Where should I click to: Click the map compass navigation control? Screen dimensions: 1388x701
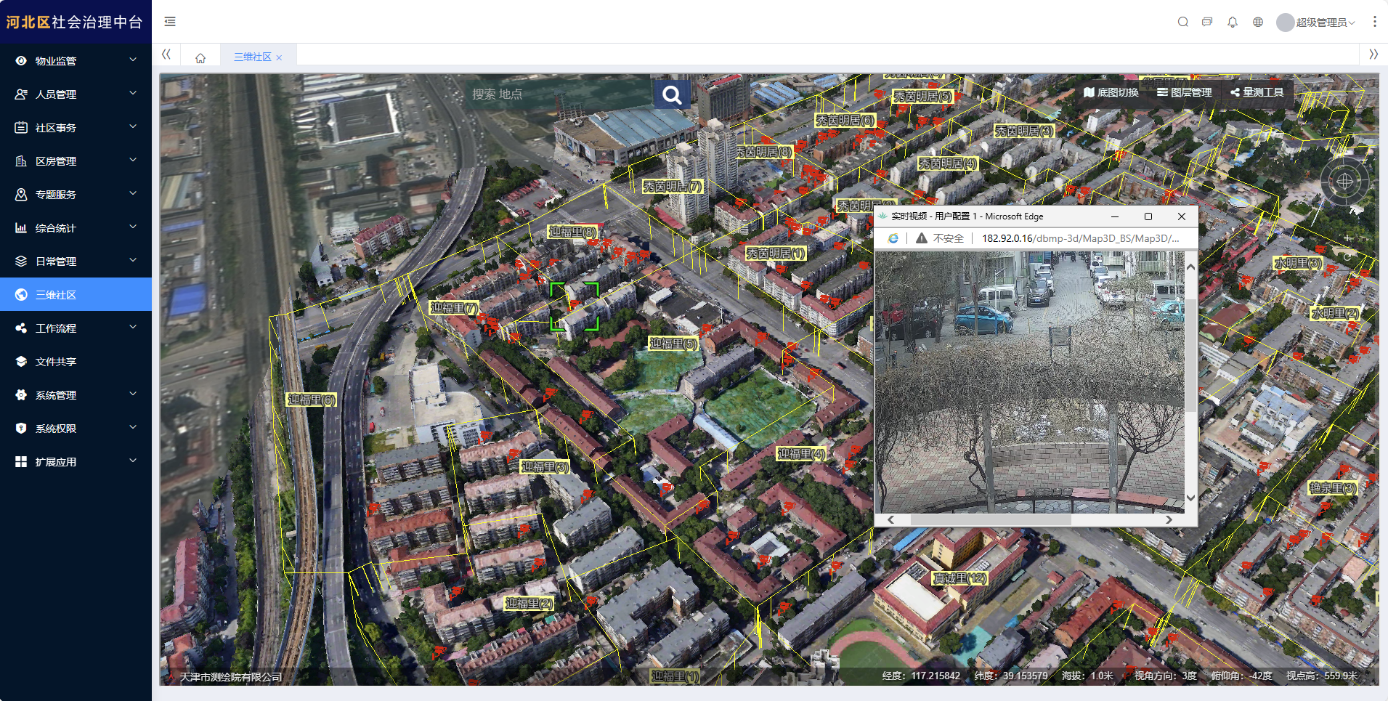click(x=1345, y=181)
